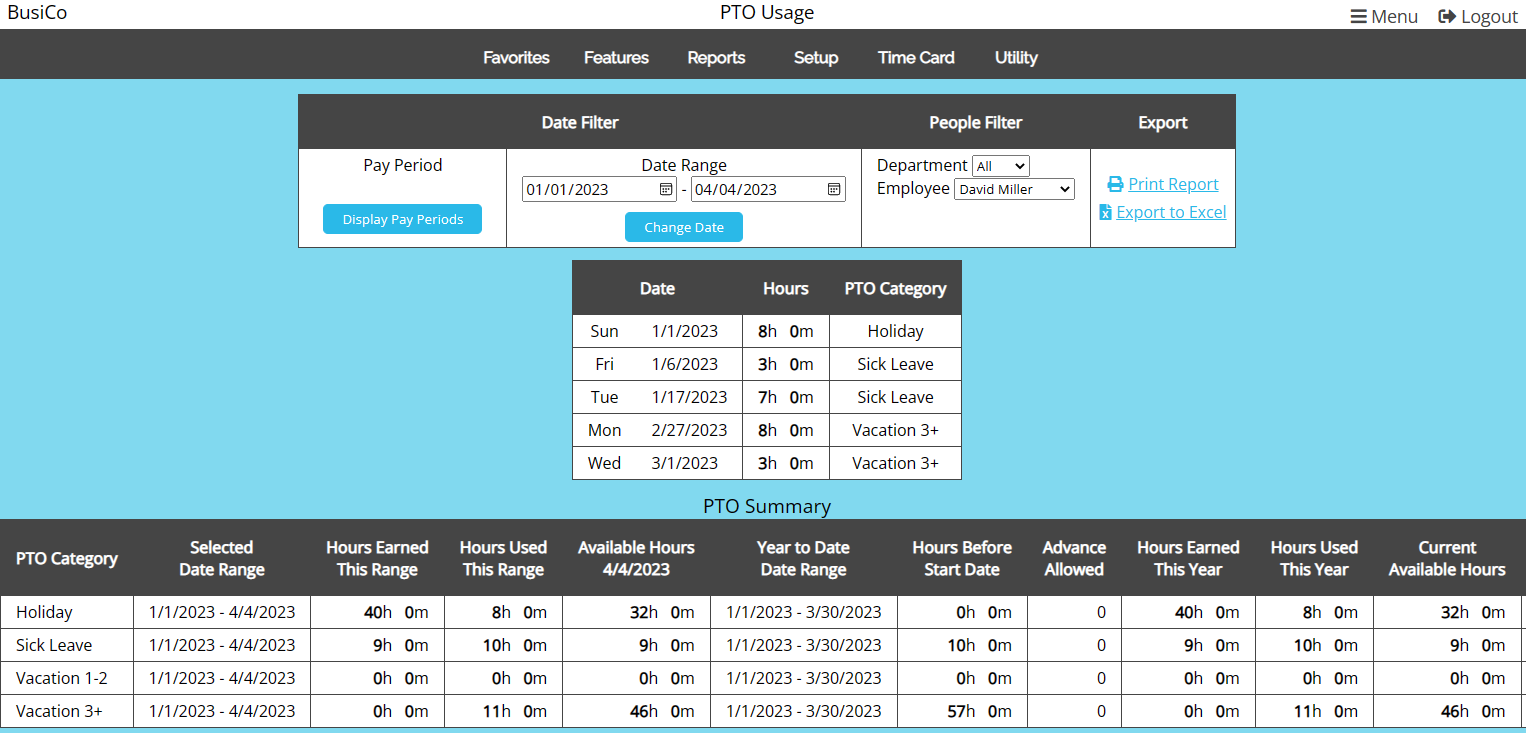
Task: Click the Hours Earned This Range header
Action: point(377,558)
